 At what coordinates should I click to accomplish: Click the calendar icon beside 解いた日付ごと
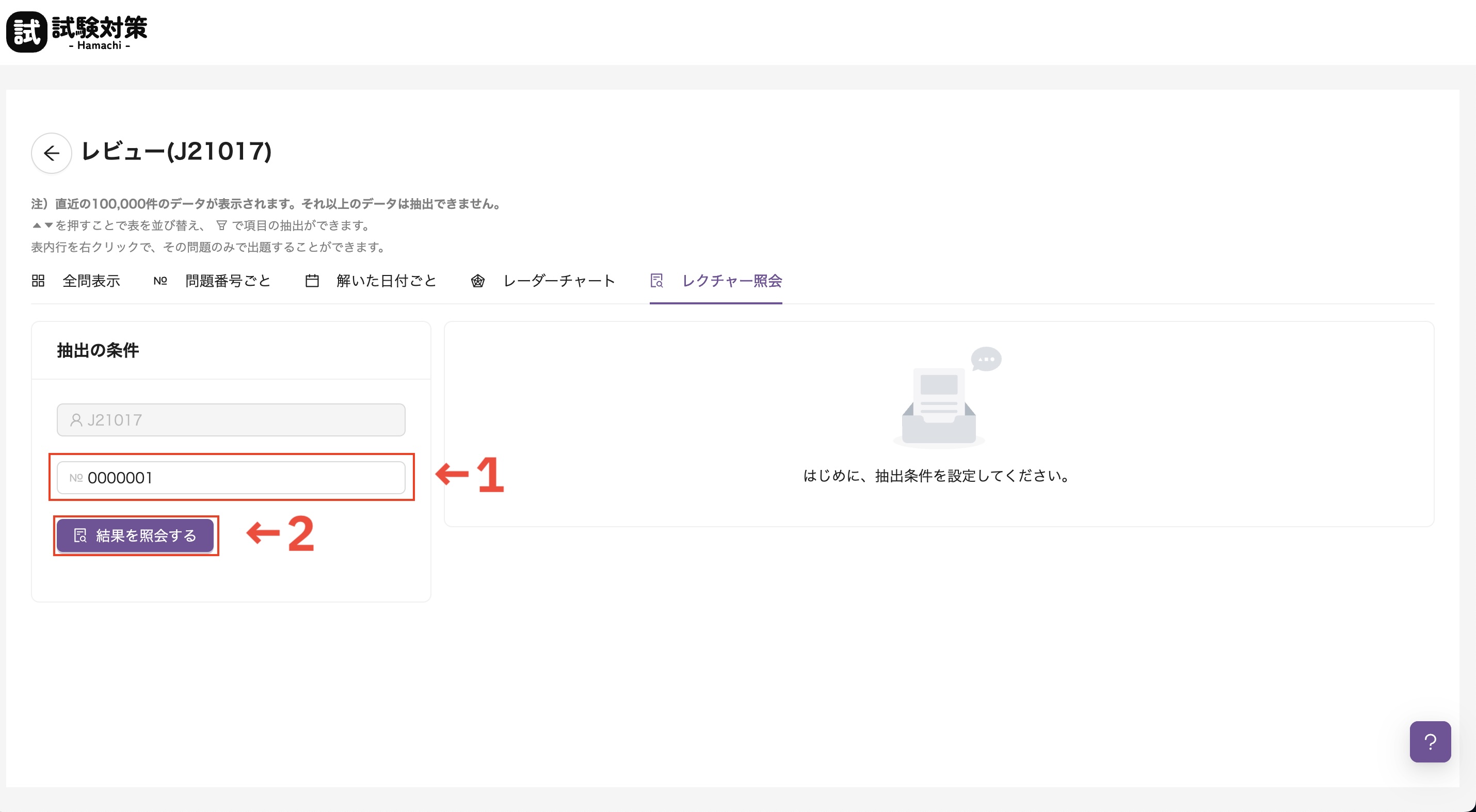coord(312,281)
